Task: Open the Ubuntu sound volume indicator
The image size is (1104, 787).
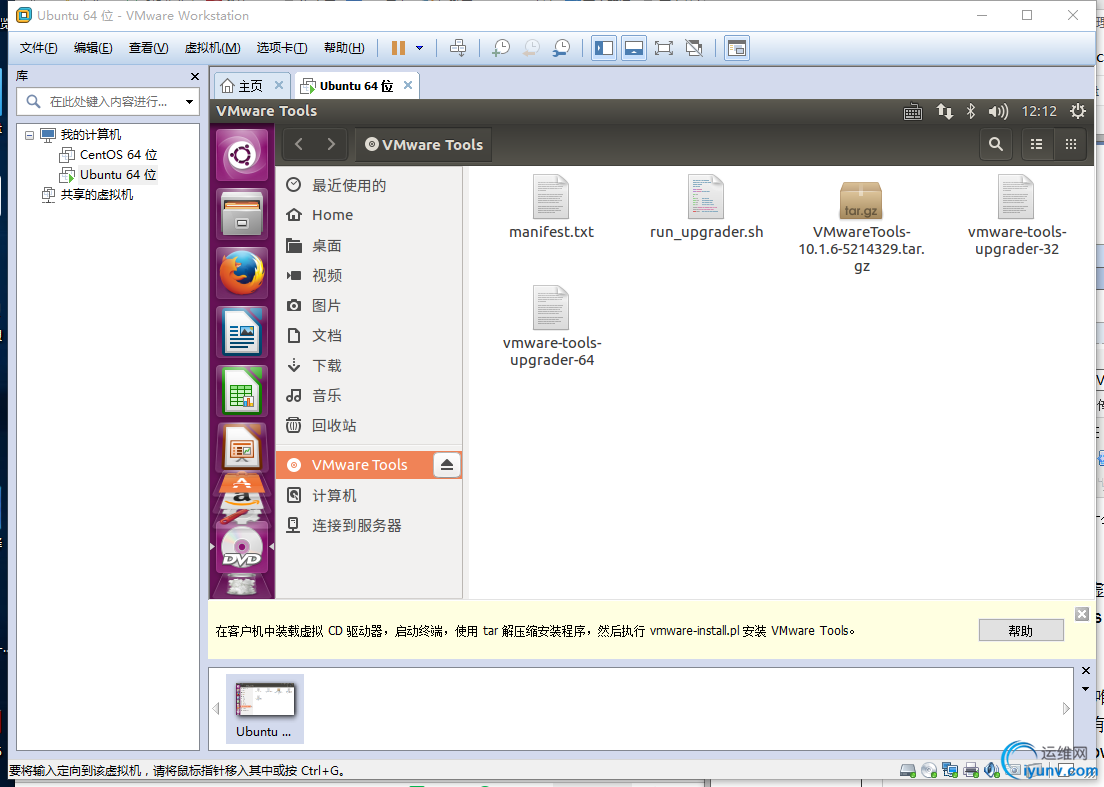Action: tap(998, 111)
